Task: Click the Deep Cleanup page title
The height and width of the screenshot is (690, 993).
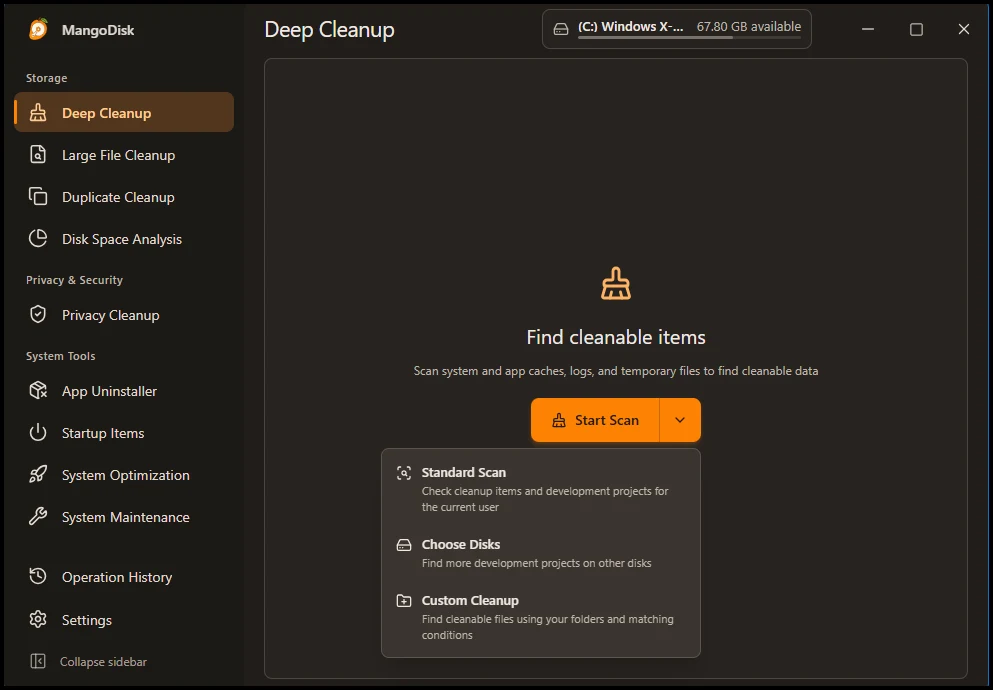Action: (329, 30)
